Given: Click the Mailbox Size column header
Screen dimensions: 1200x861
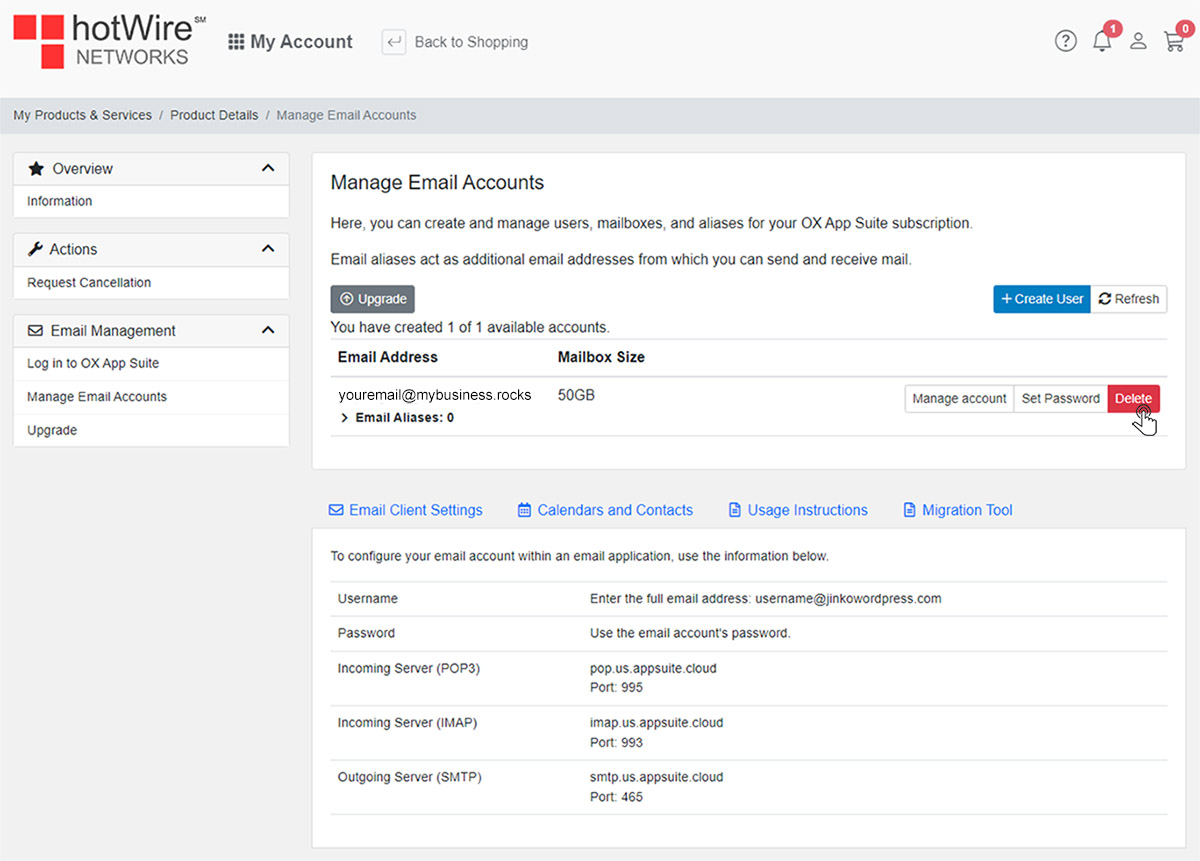Looking at the screenshot, I should pos(601,357).
